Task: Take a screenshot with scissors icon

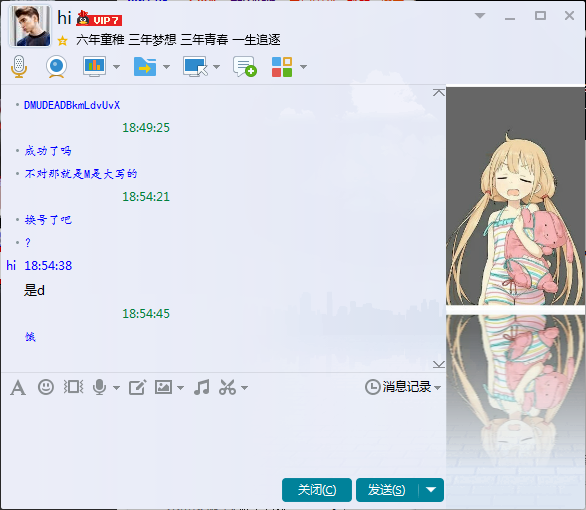Action: pos(228,387)
